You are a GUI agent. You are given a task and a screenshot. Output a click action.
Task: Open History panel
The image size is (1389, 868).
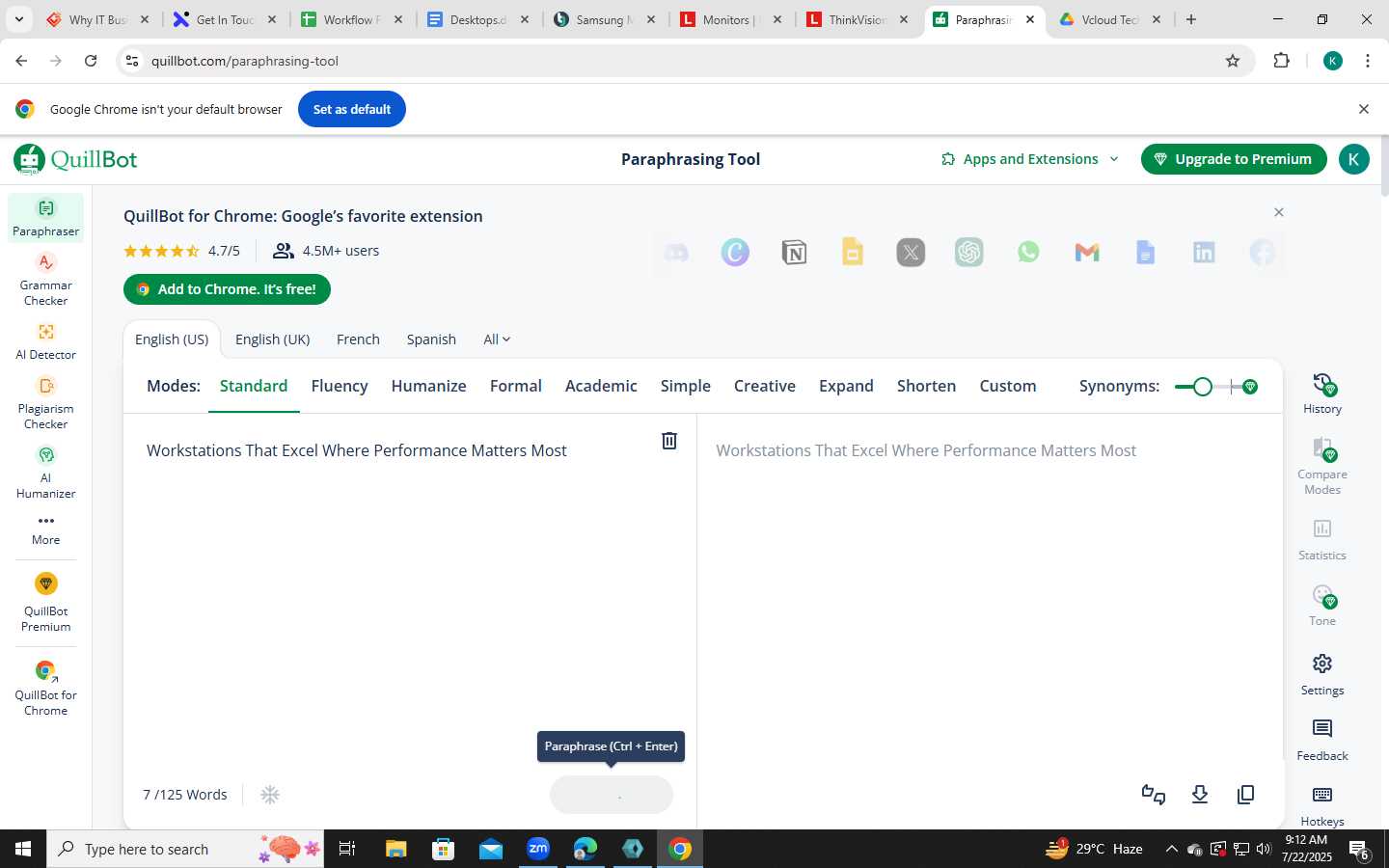coord(1322,393)
